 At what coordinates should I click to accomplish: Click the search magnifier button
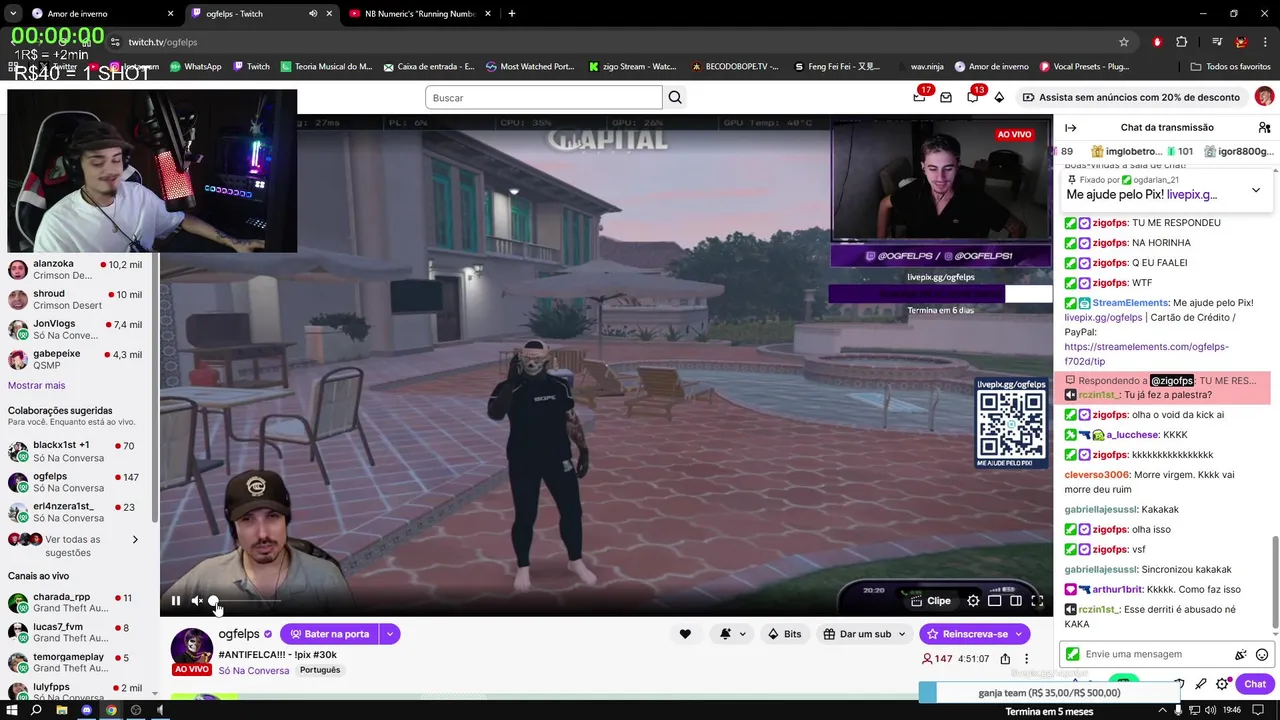click(x=675, y=97)
